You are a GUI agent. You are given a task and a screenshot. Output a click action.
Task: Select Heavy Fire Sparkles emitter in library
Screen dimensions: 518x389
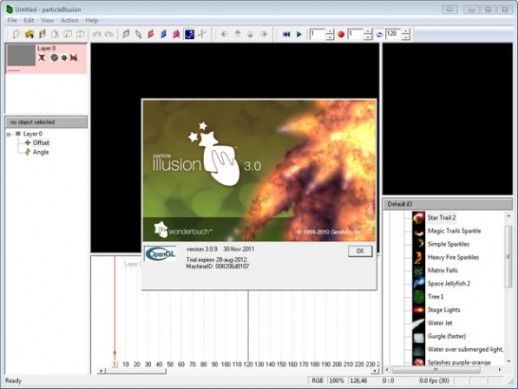coord(453,257)
